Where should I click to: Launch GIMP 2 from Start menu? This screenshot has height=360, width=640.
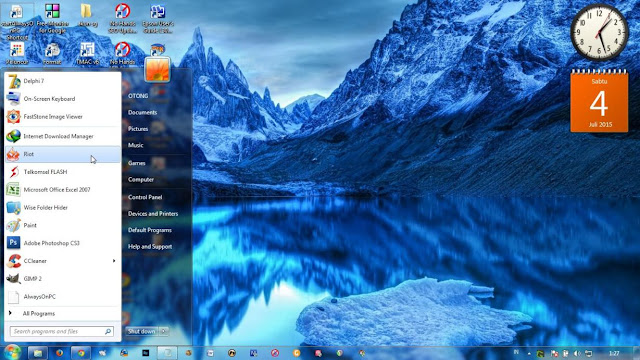tap(62, 279)
